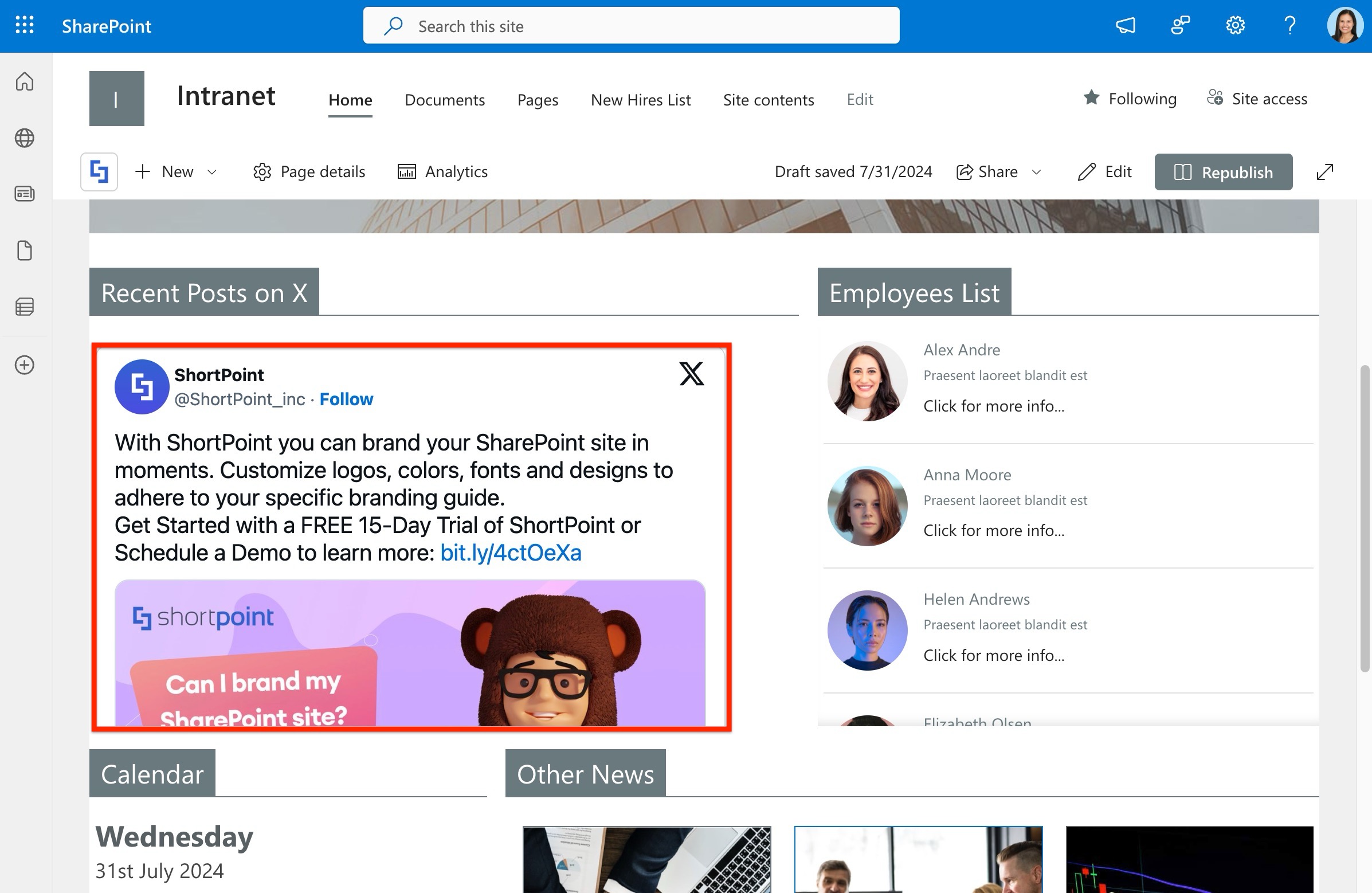1372x893 pixels.
Task: Click Follow on ShortPoint post
Action: [x=346, y=399]
